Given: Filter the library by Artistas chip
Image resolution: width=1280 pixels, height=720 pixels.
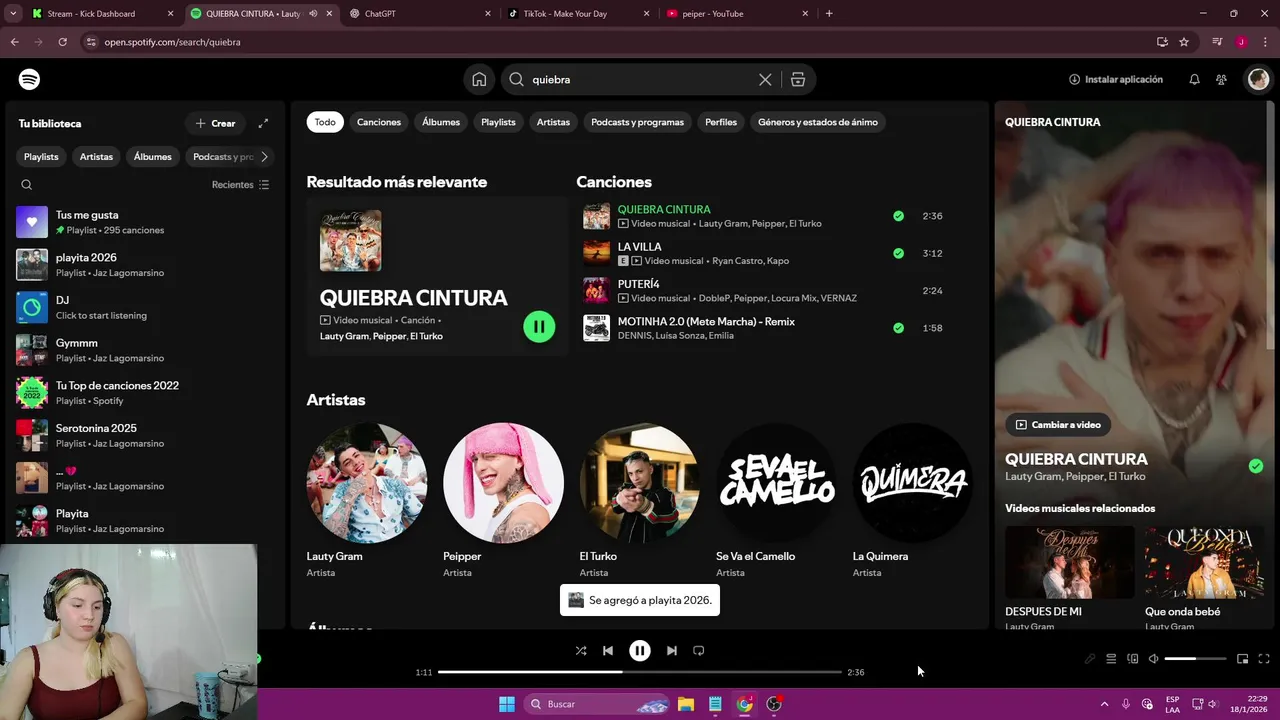Looking at the screenshot, I should point(96,157).
